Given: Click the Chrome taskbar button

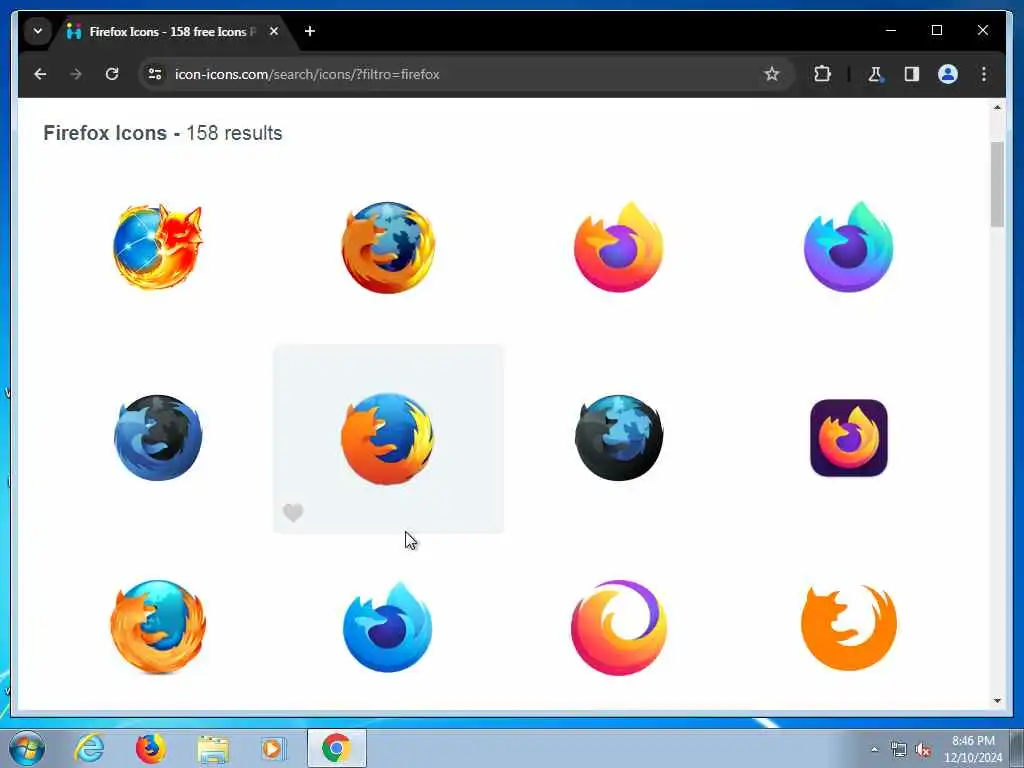Looking at the screenshot, I should point(336,748).
